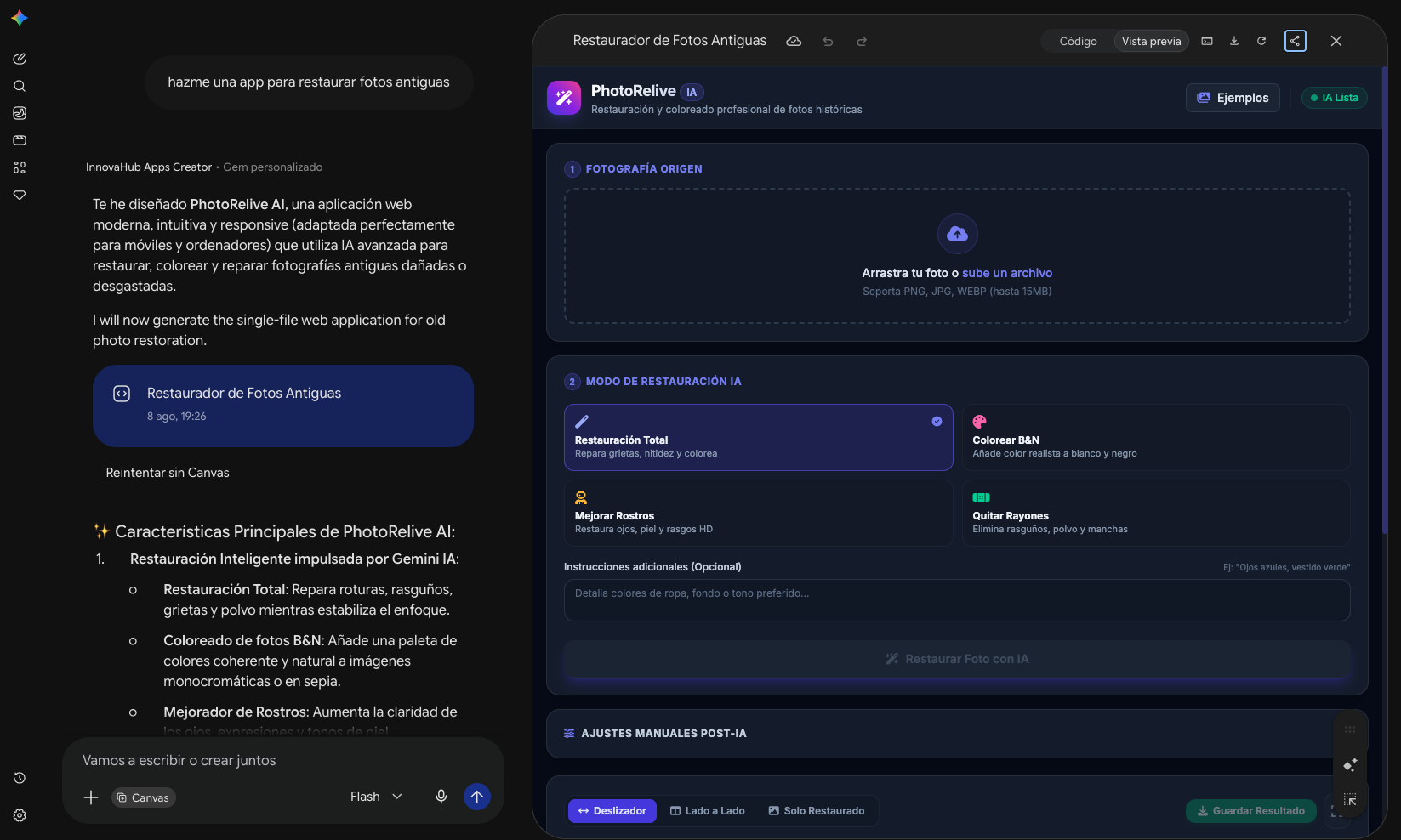Select Solo Restaurado view tab
The height and width of the screenshot is (840, 1401).
(x=817, y=811)
